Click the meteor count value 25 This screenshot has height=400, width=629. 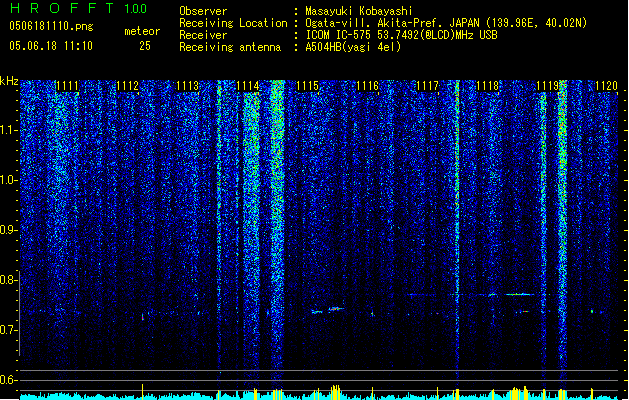(145, 46)
